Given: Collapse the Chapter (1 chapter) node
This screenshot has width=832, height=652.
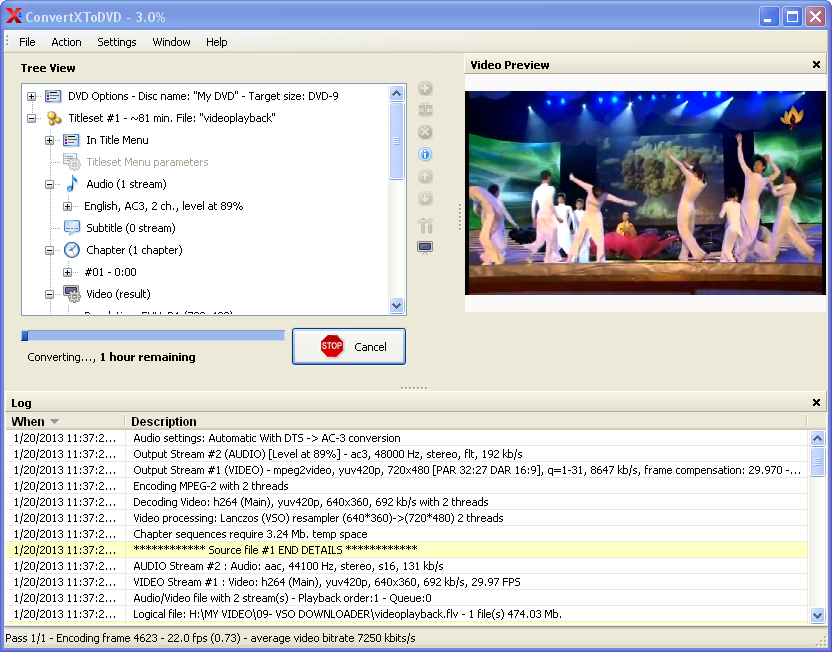Looking at the screenshot, I should [x=49, y=250].
